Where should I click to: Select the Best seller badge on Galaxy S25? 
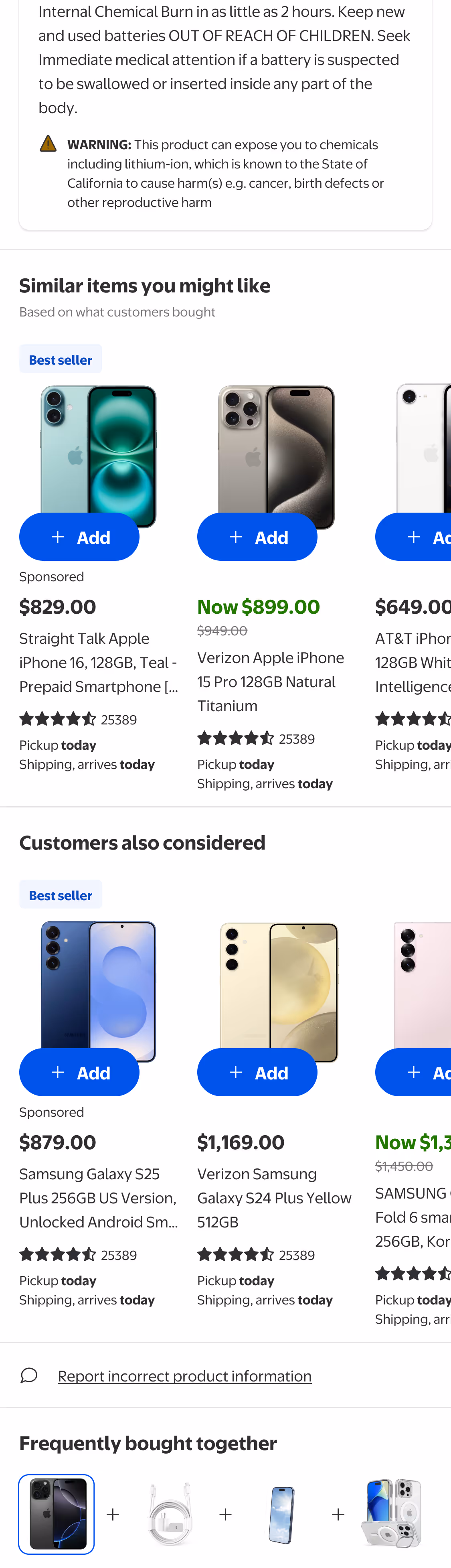(60, 894)
